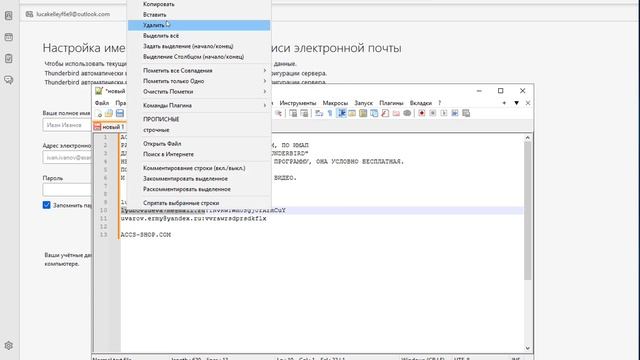Toggle the monitoring (eye) toolbar icon
The width and height of the screenshot is (640, 360).
click(x=407, y=113)
